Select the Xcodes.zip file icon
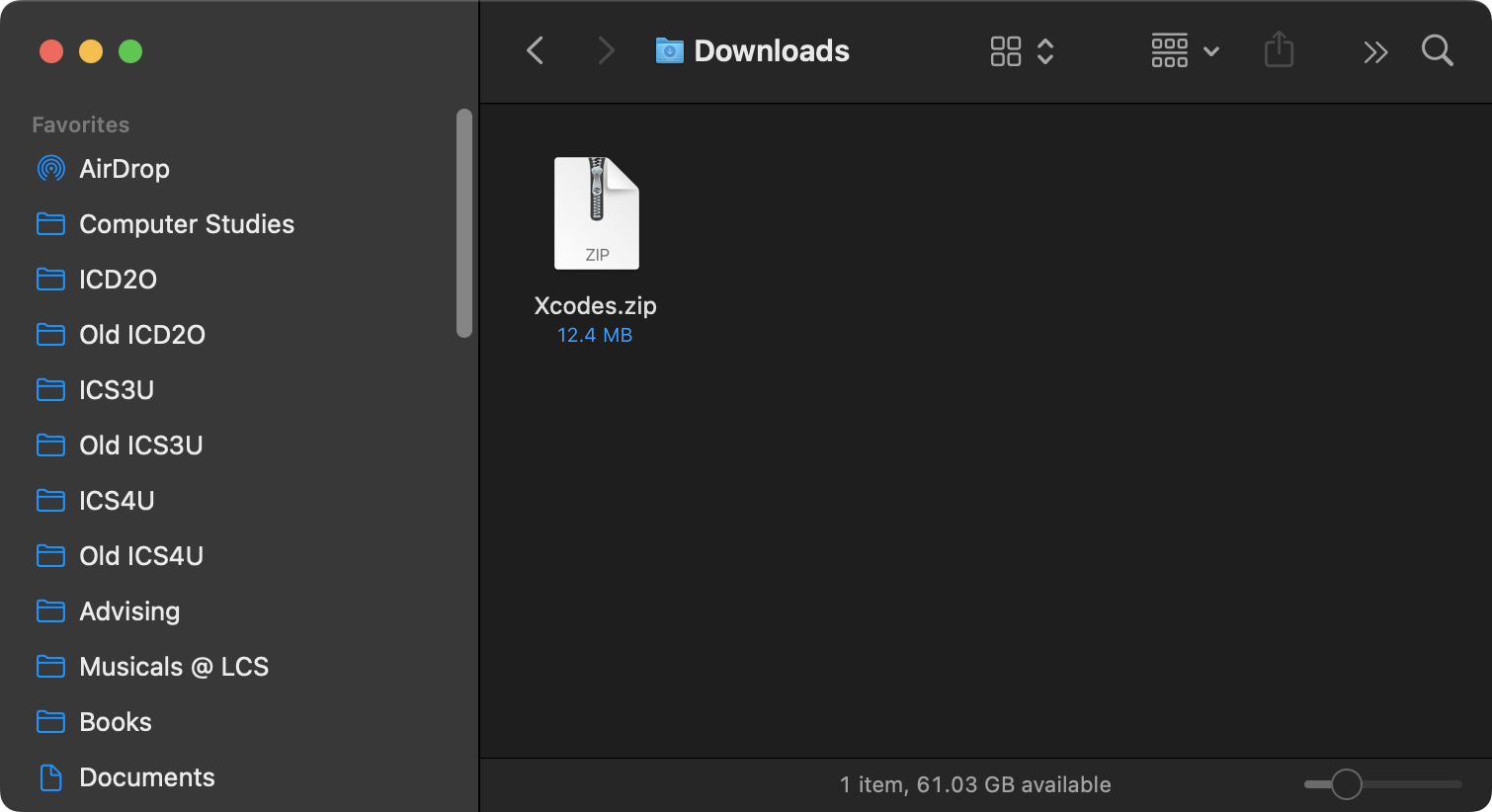The height and width of the screenshot is (812, 1492). [x=596, y=213]
